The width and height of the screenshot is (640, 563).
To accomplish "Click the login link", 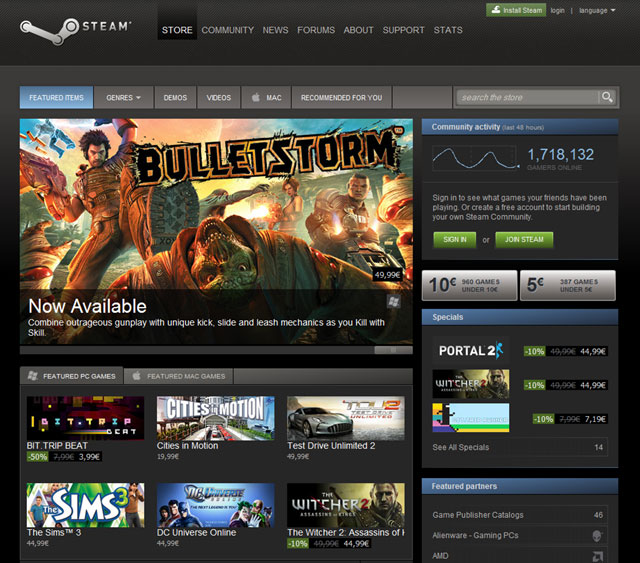I will coord(557,11).
